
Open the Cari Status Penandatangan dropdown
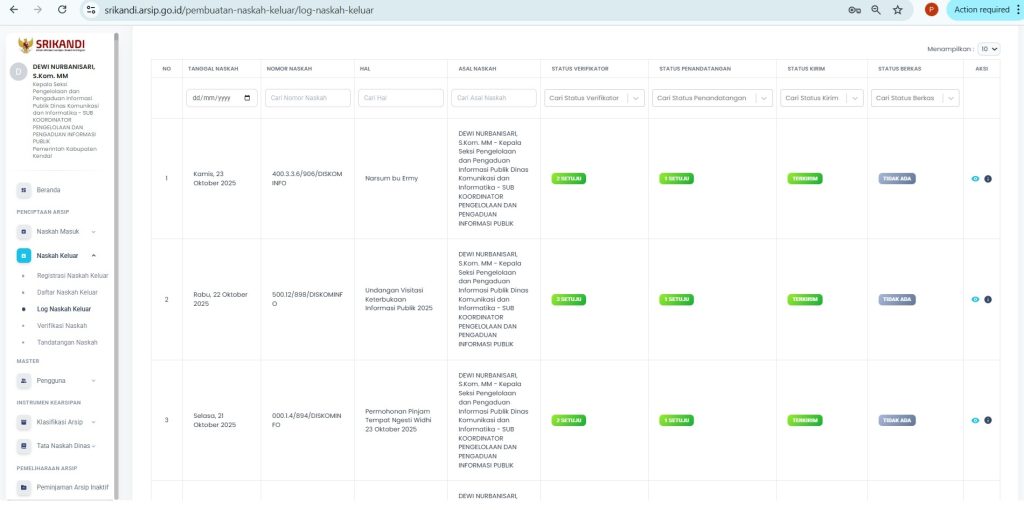[712, 98]
